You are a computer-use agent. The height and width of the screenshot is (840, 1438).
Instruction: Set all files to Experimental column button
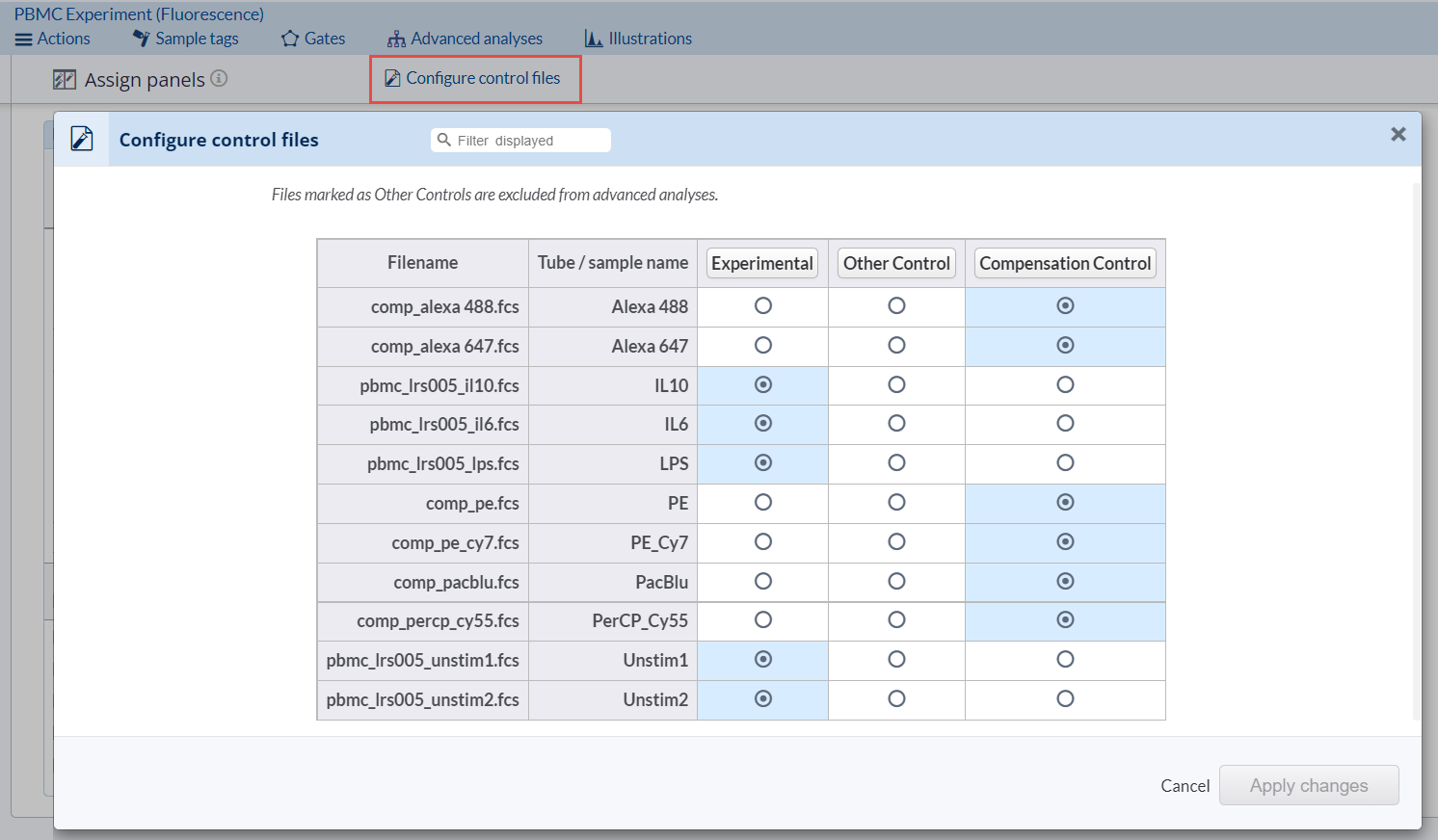[x=762, y=264]
